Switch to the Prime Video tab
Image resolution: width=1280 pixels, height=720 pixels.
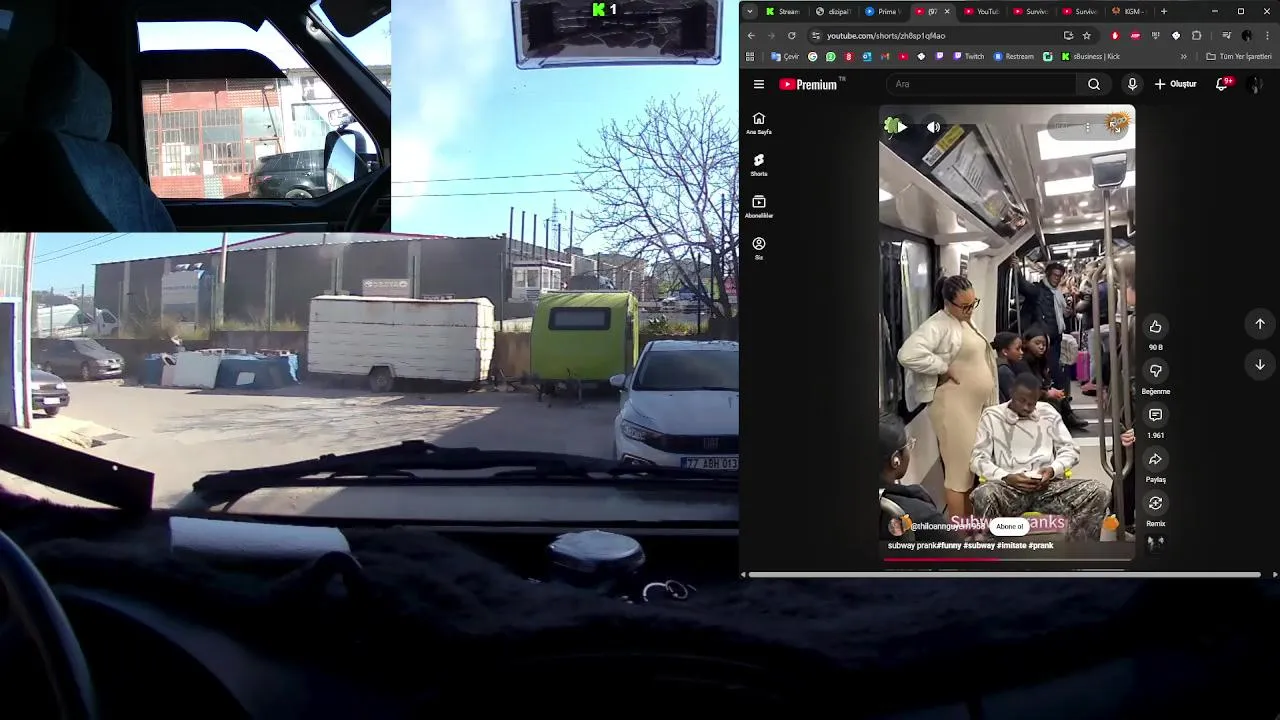(883, 12)
